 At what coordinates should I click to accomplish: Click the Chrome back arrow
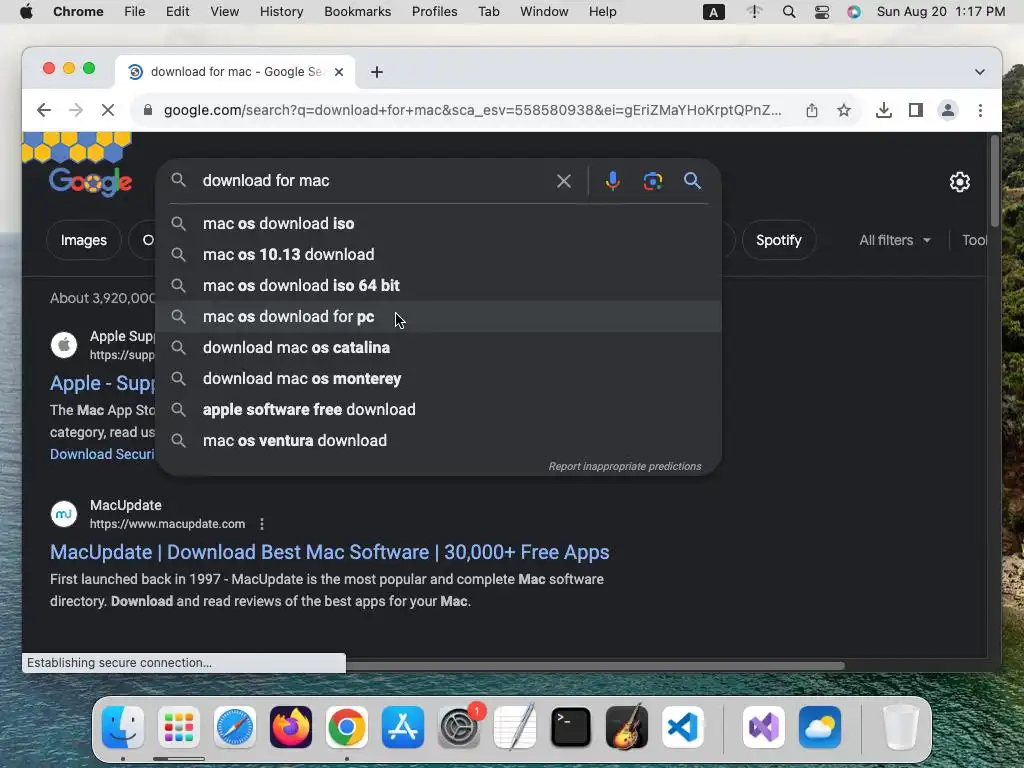44,110
